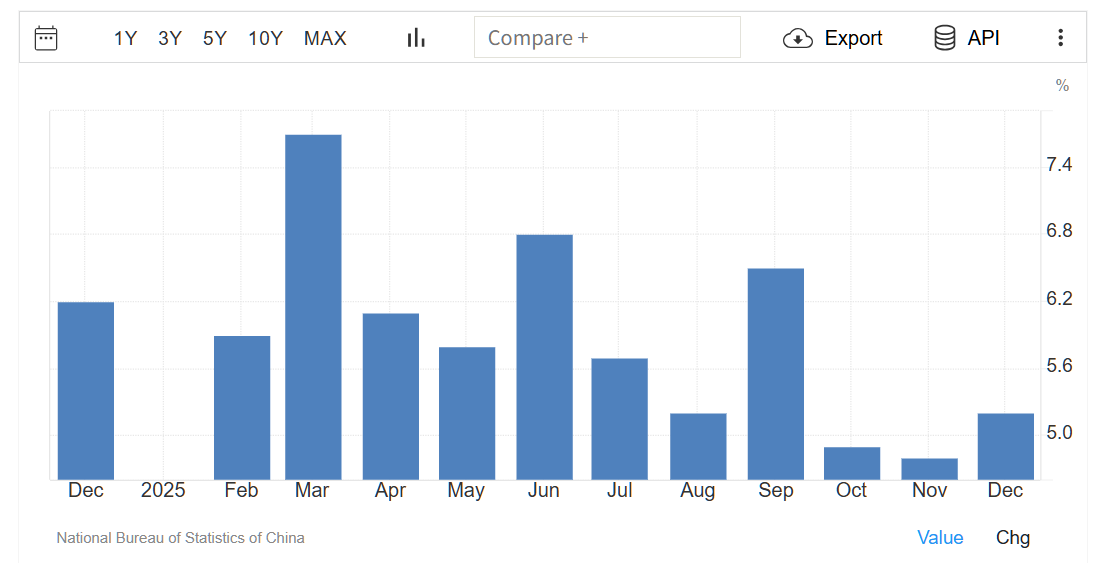Change chart type via bar chart icon
Viewport: 1096px width, 563px height.
[x=416, y=38]
